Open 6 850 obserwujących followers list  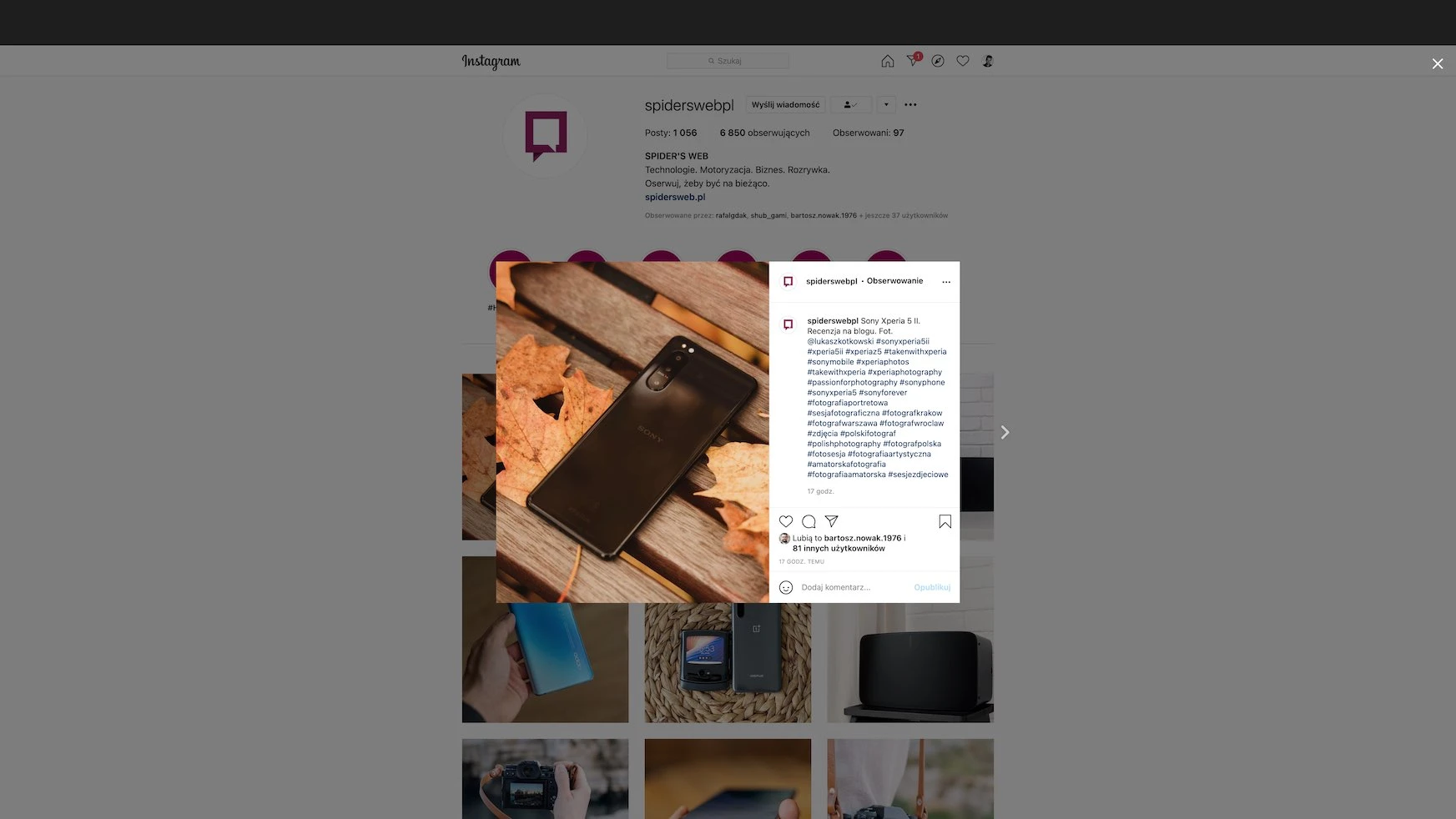point(764,133)
